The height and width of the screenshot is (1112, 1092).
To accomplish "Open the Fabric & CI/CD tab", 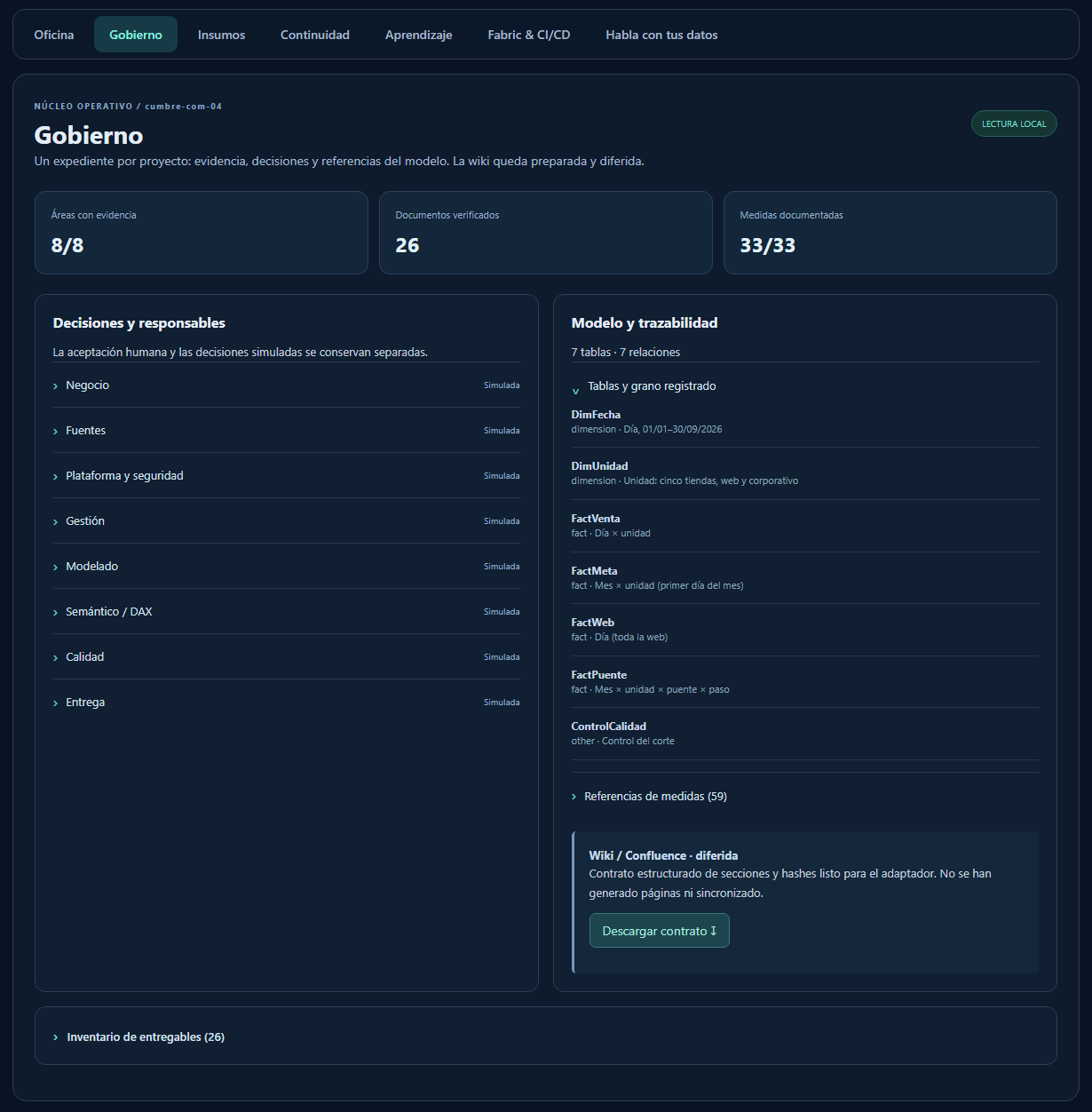I will click(529, 35).
